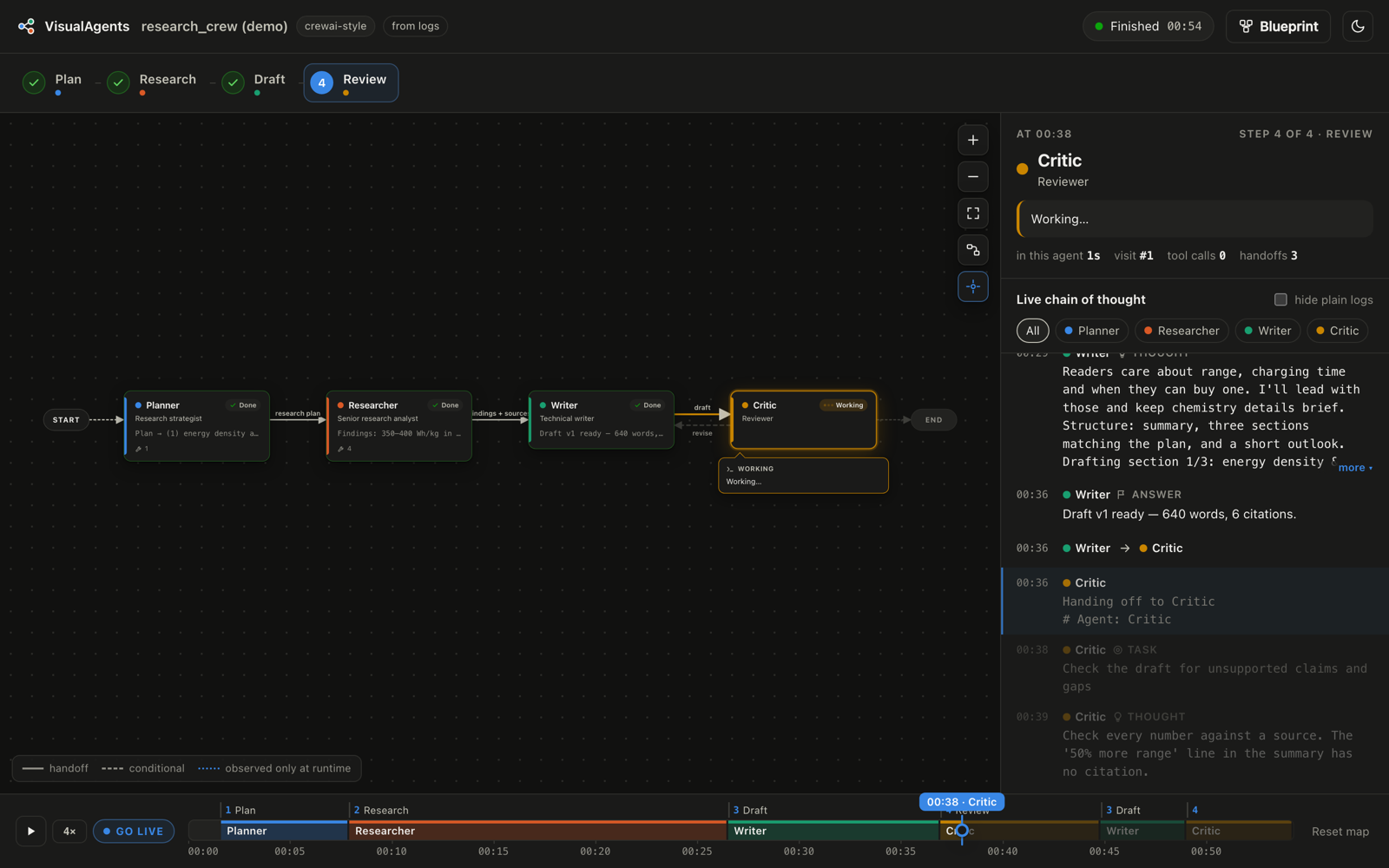
Task: Go to the Draft step tab
Action: [253, 82]
